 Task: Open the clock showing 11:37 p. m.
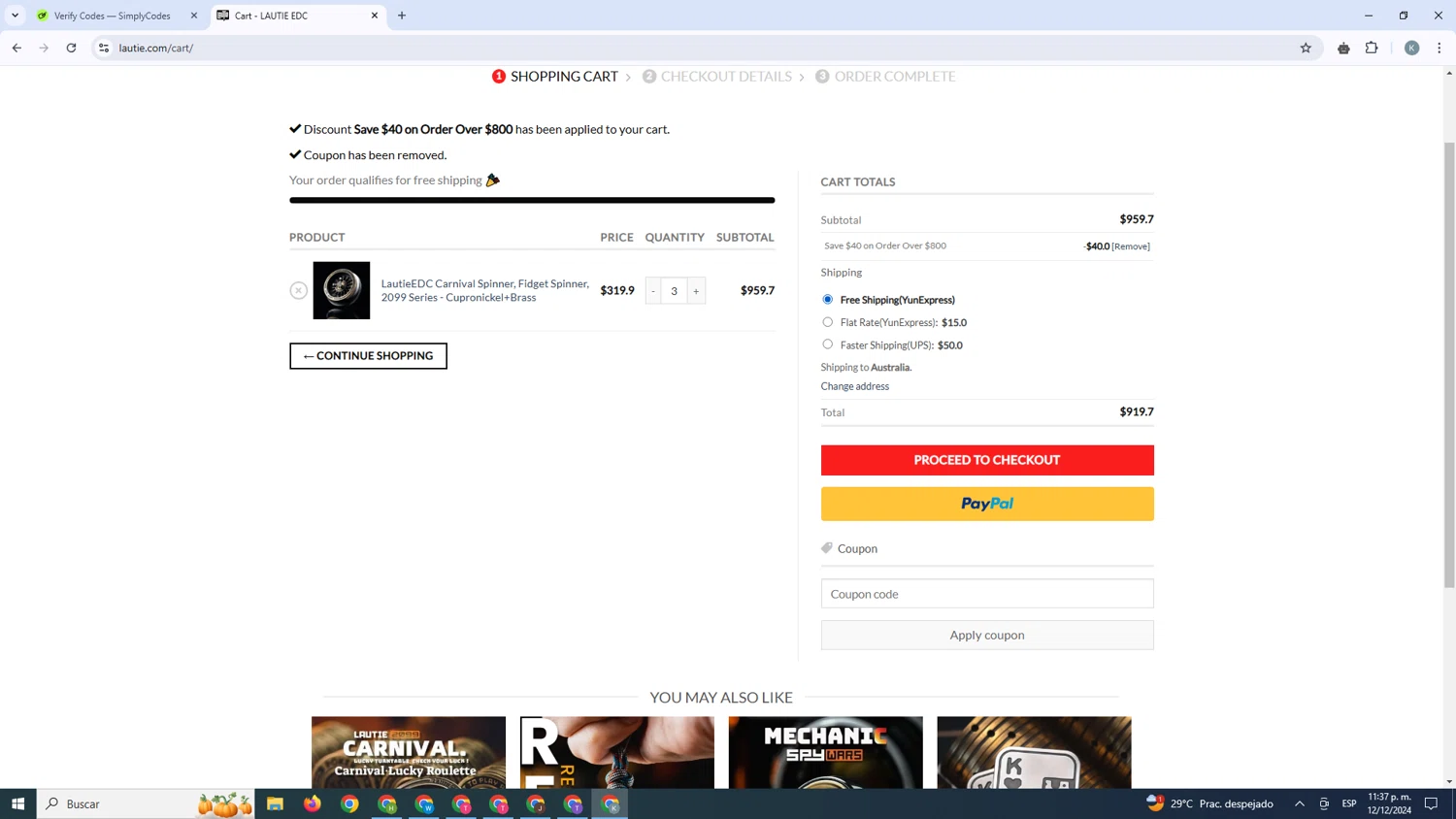[x=1390, y=803]
